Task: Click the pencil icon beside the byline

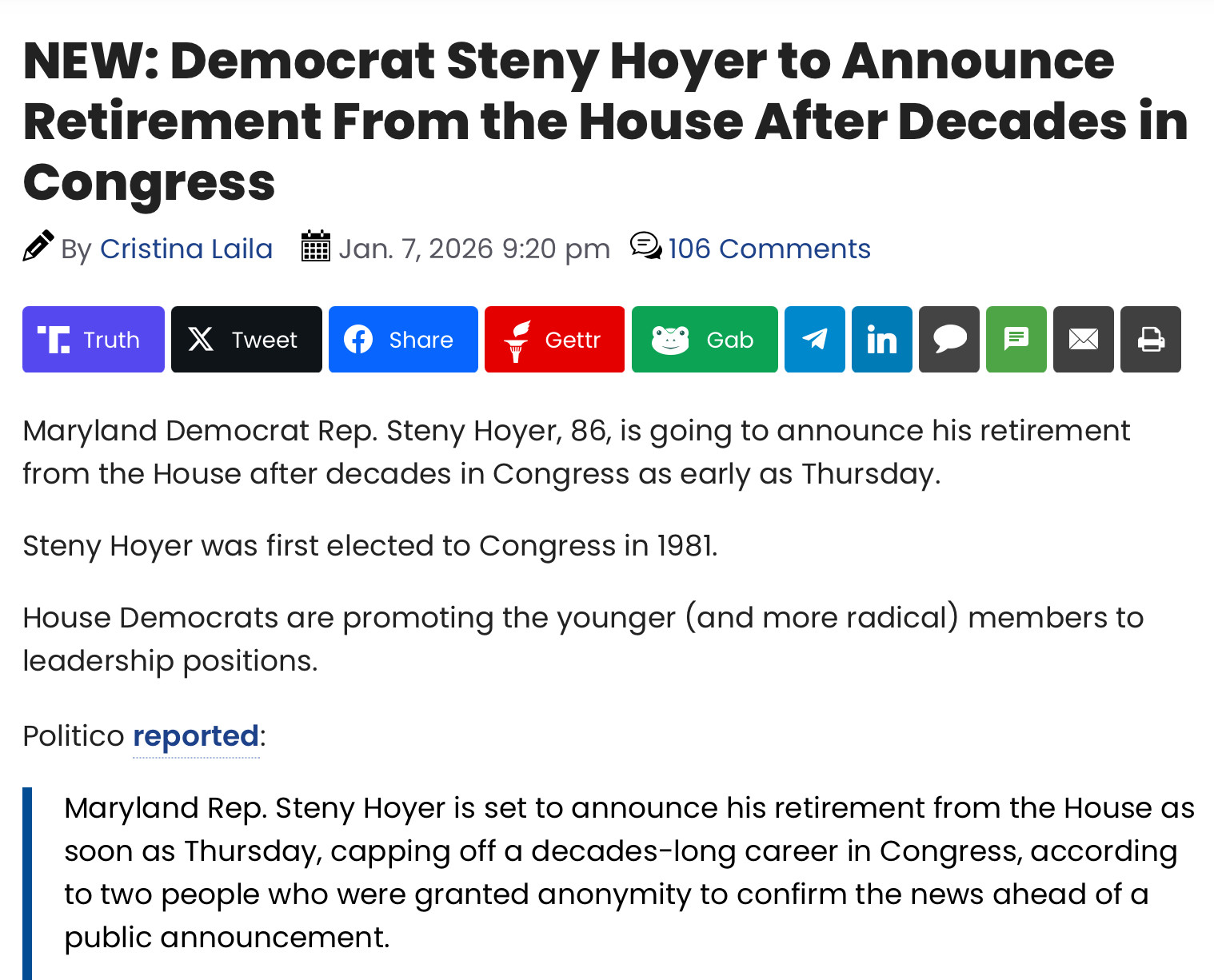Action: coord(38,247)
